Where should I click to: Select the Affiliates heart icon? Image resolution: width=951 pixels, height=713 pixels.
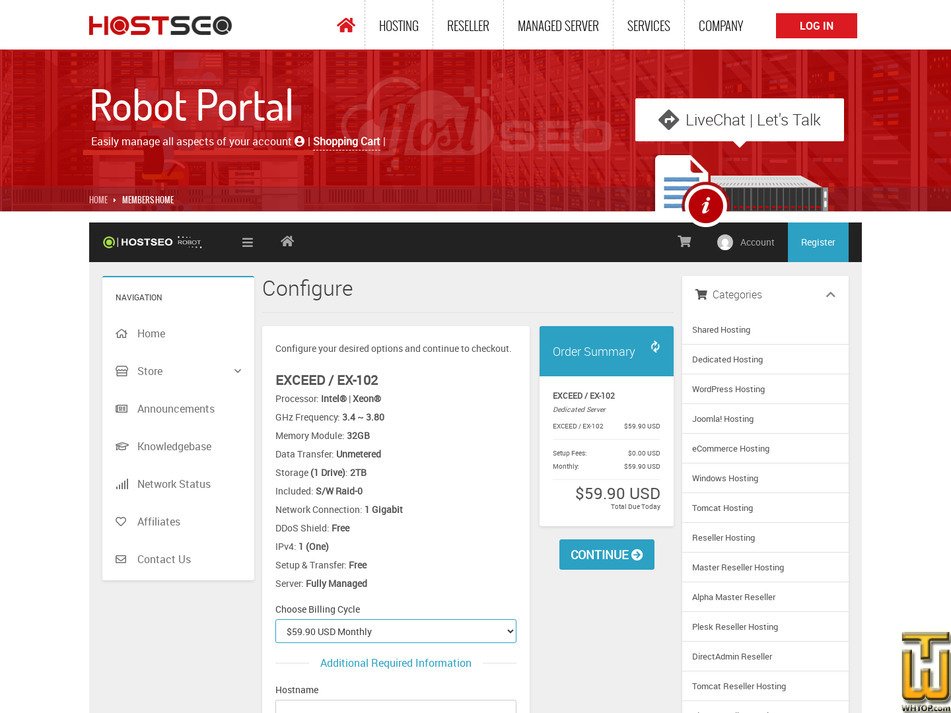coord(121,521)
